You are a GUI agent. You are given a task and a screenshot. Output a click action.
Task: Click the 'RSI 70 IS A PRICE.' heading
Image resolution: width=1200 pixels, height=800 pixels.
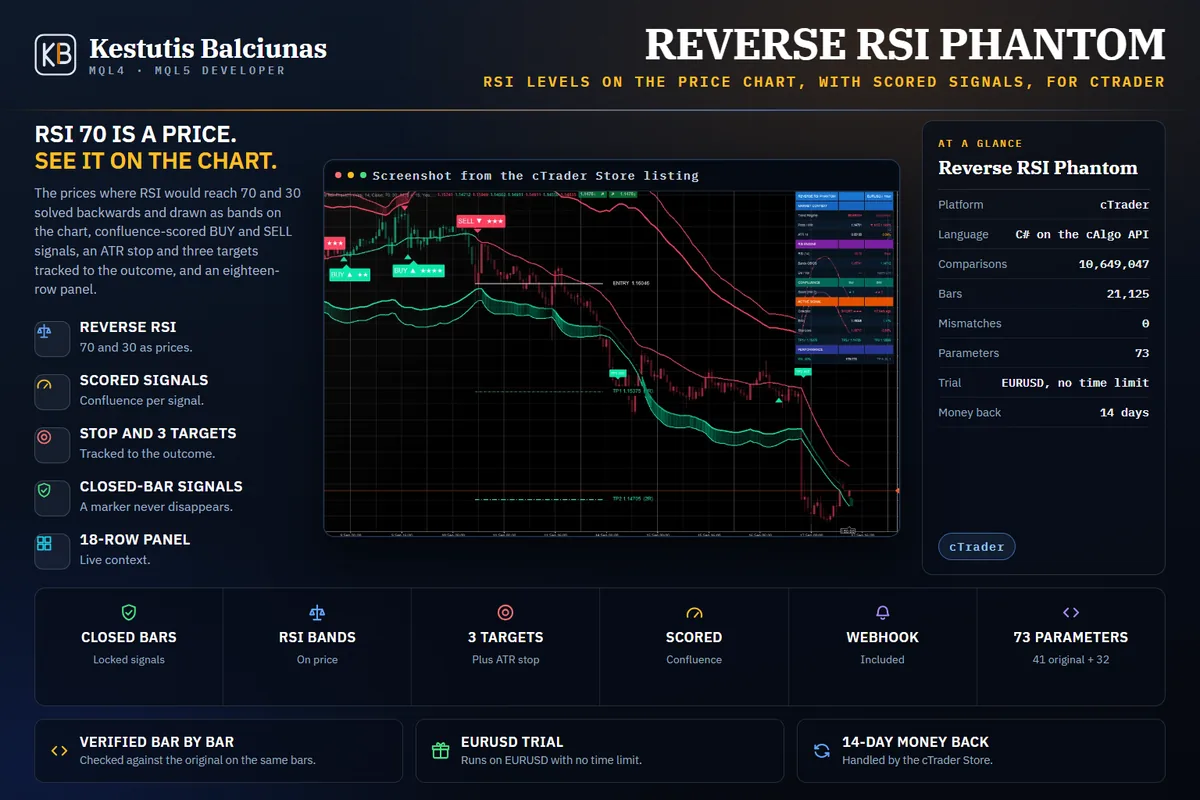[x=136, y=134]
